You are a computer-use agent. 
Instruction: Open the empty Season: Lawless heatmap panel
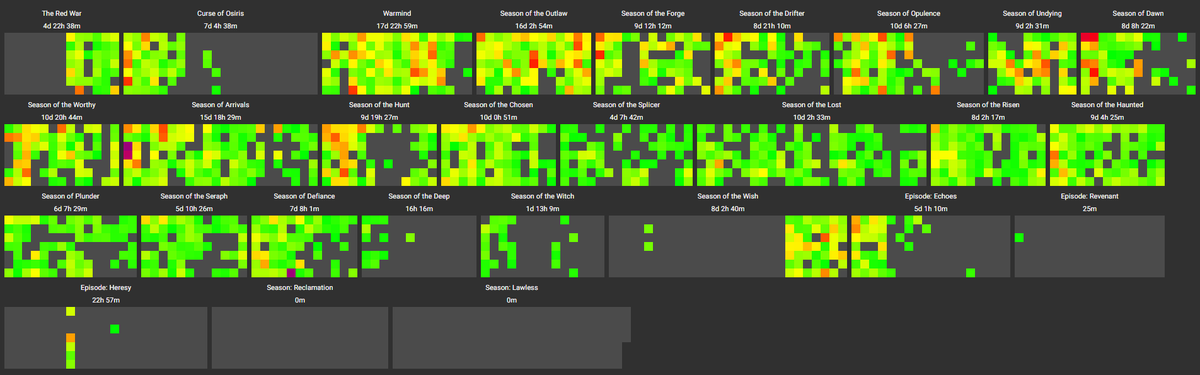pos(512,338)
